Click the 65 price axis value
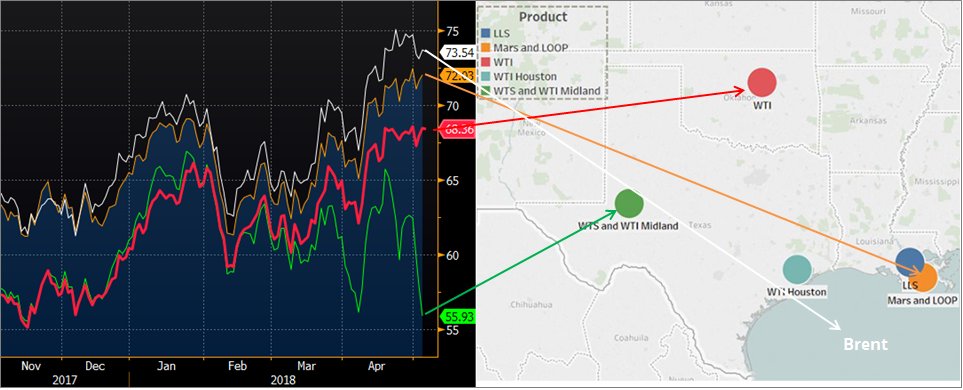Image resolution: width=963 pixels, height=390 pixels. (x=452, y=181)
